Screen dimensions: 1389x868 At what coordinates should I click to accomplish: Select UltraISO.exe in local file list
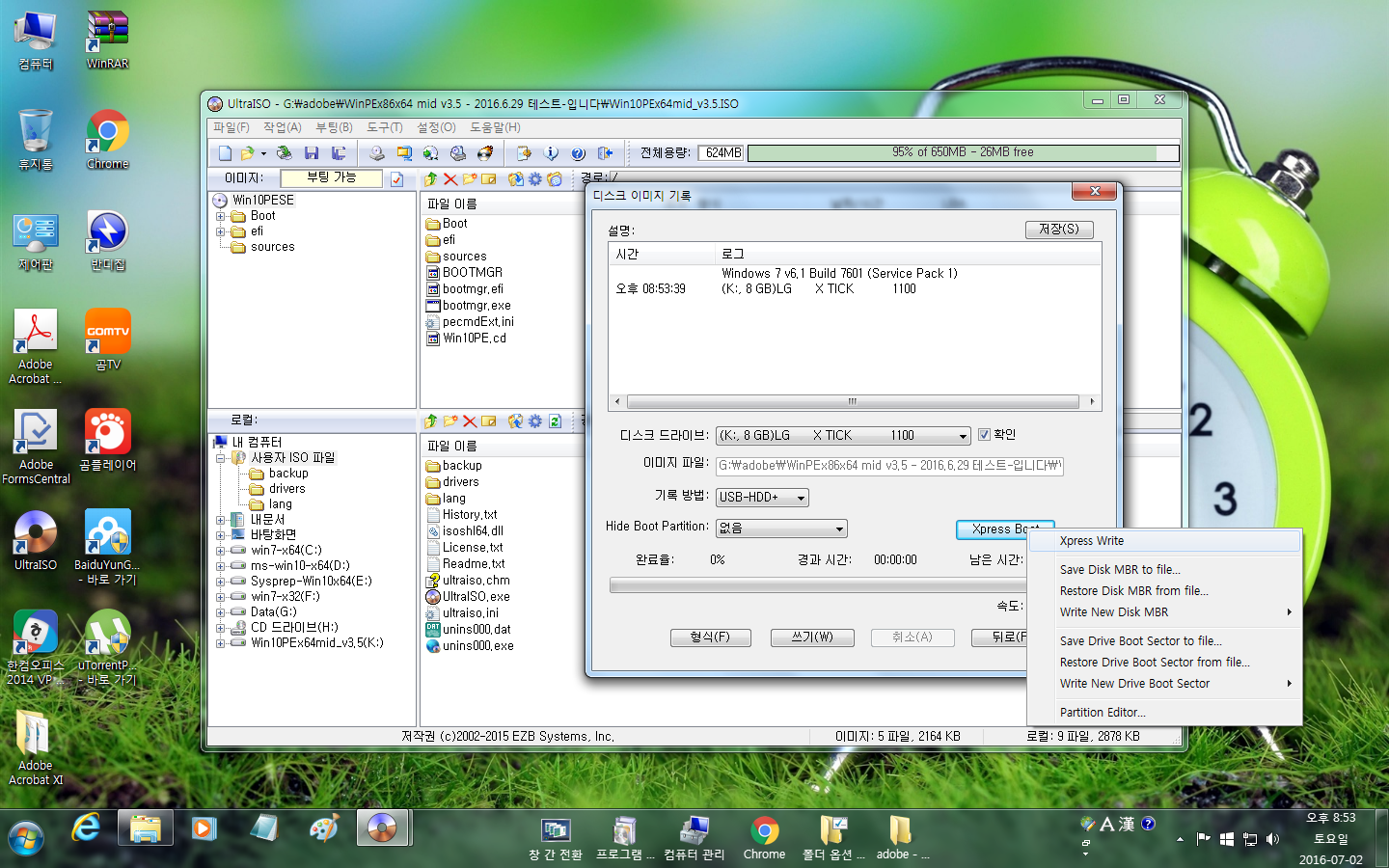pyautogui.click(x=468, y=597)
